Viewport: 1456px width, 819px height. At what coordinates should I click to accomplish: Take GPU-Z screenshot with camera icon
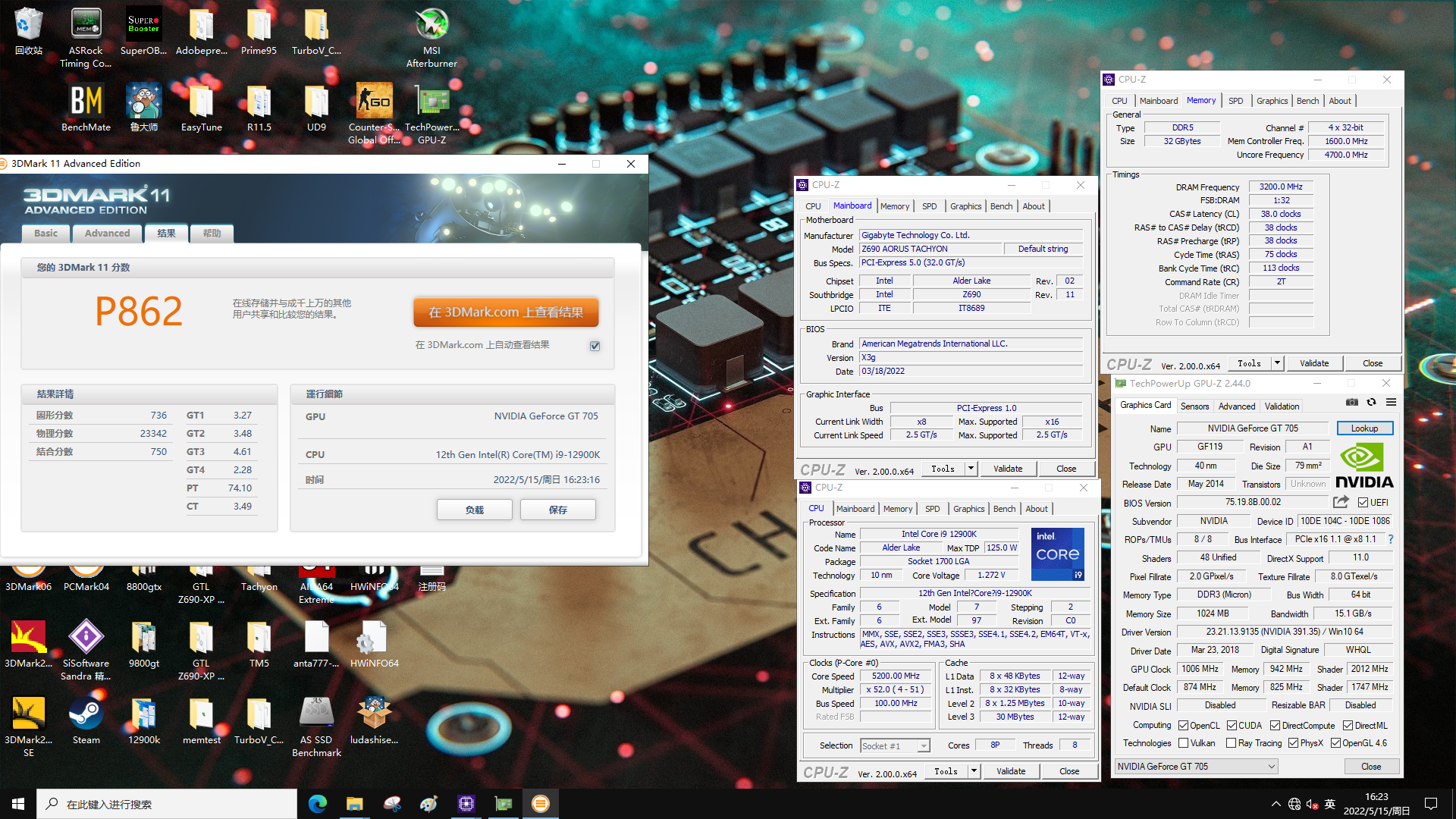1351,402
